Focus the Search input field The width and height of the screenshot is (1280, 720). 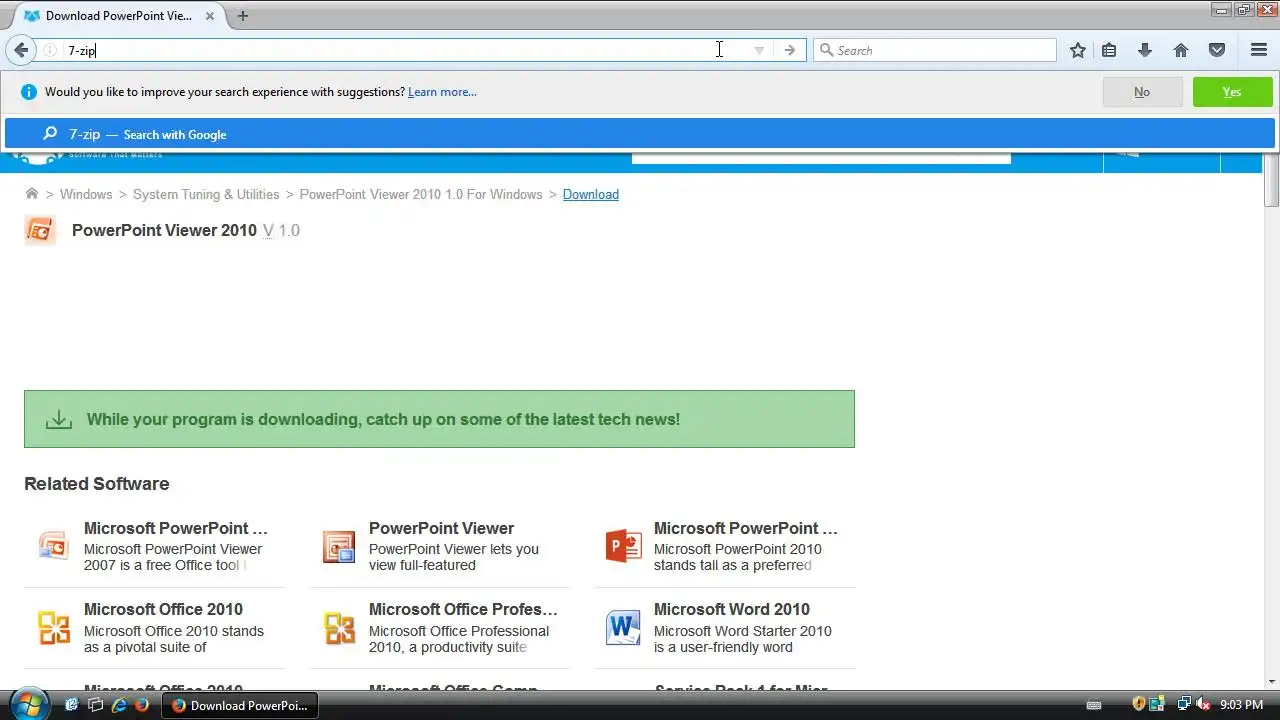click(935, 50)
